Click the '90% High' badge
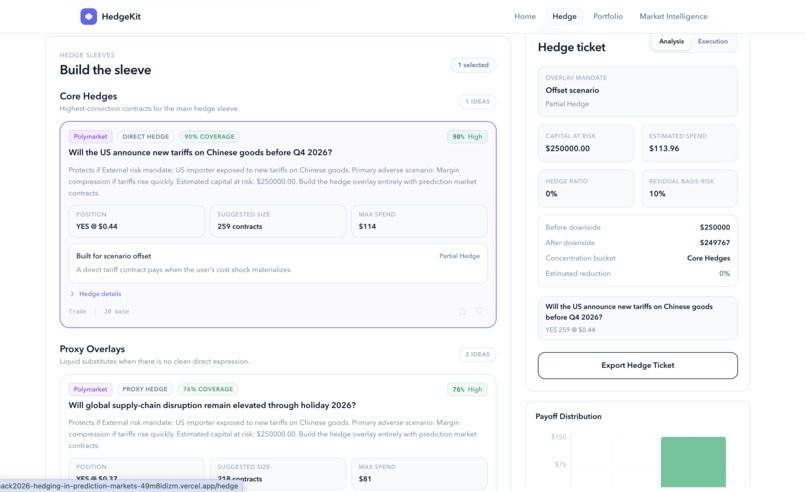Screen dimensions: 806x492 coord(467,136)
